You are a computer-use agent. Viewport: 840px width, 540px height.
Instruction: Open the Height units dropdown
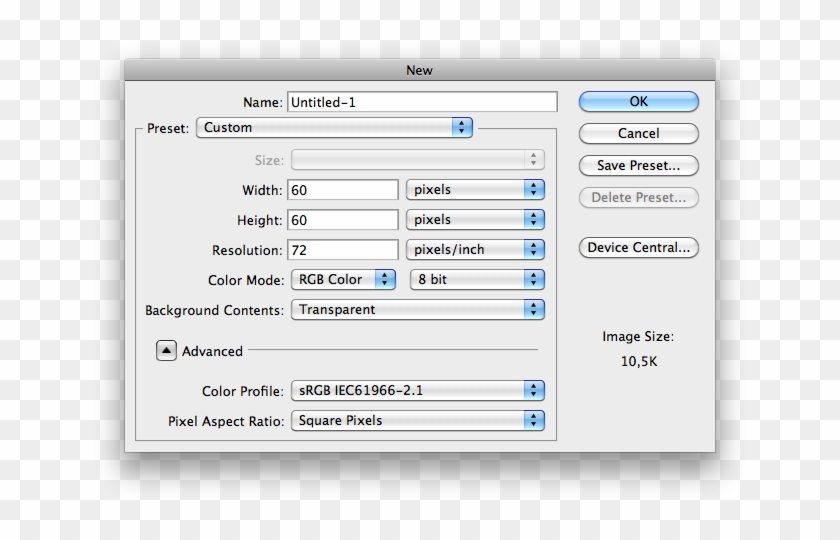pyautogui.click(x=475, y=220)
